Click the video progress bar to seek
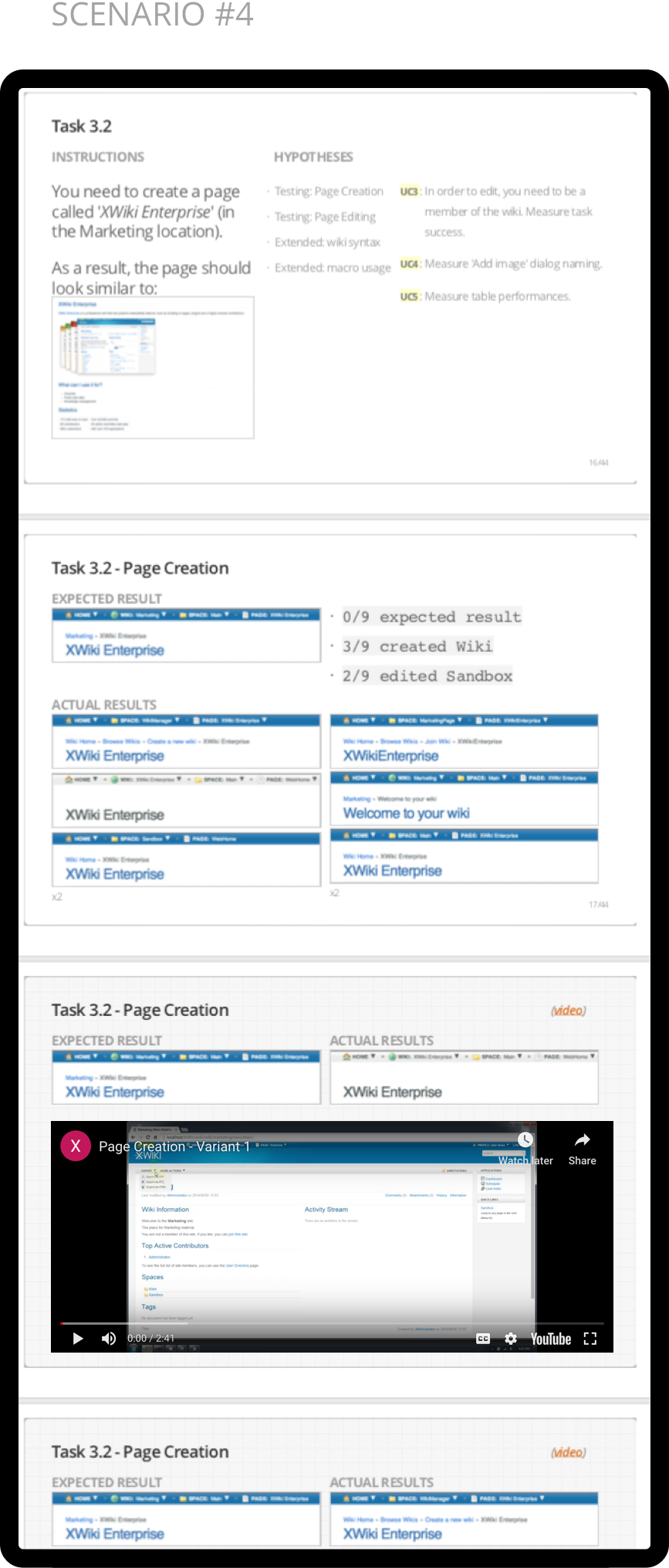The image size is (669, 1568). 332,1323
